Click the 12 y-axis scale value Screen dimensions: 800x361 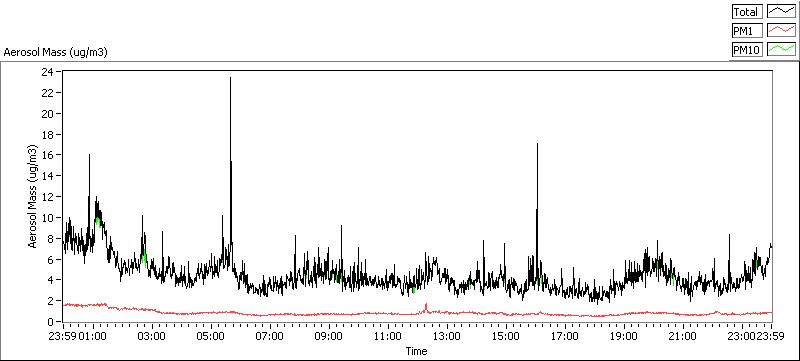pyautogui.click(x=48, y=197)
